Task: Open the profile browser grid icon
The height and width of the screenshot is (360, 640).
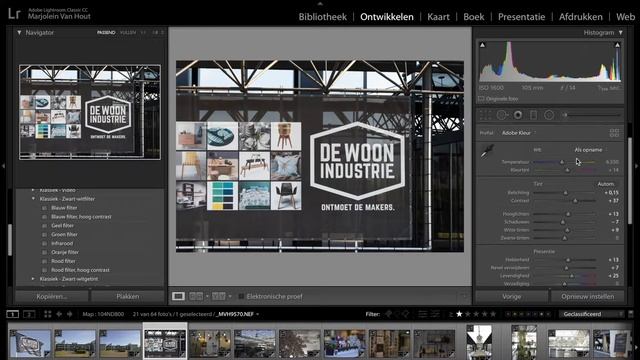Action: click(x=614, y=133)
